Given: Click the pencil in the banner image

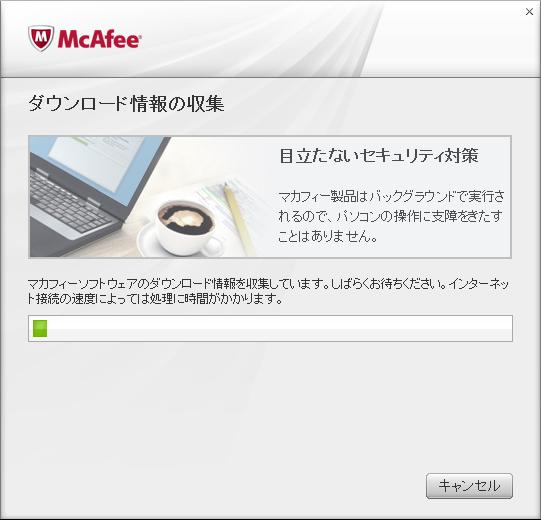Looking at the screenshot, I should 239,219.
